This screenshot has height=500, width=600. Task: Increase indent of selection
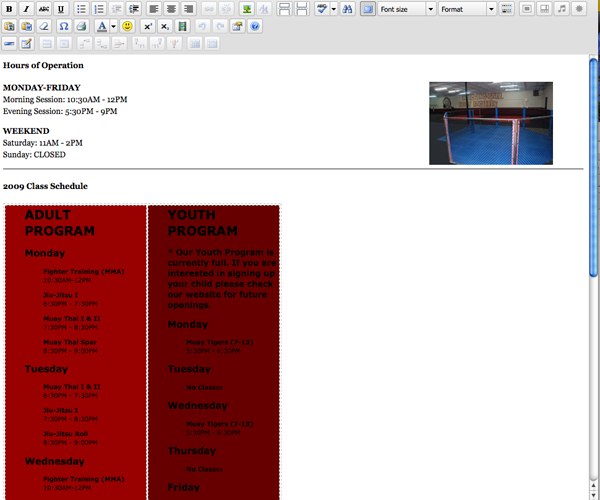(x=134, y=9)
